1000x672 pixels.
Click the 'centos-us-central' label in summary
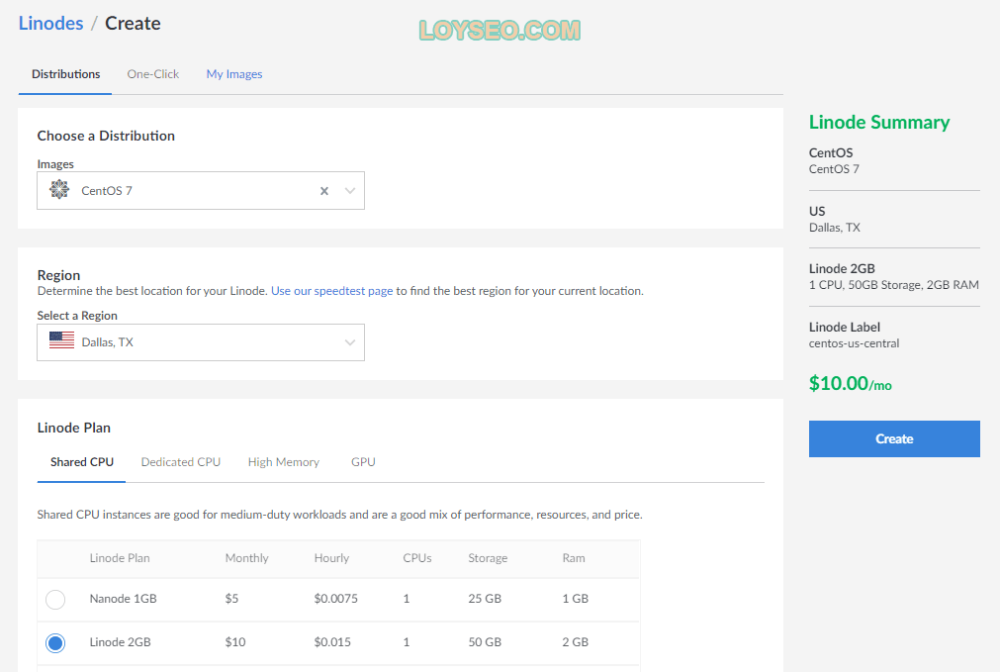coord(854,343)
